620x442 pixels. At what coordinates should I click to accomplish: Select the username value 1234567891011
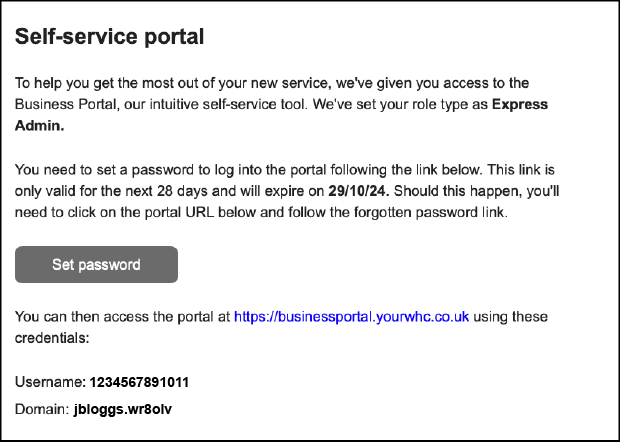pyautogui.click(x=139, y=382)
